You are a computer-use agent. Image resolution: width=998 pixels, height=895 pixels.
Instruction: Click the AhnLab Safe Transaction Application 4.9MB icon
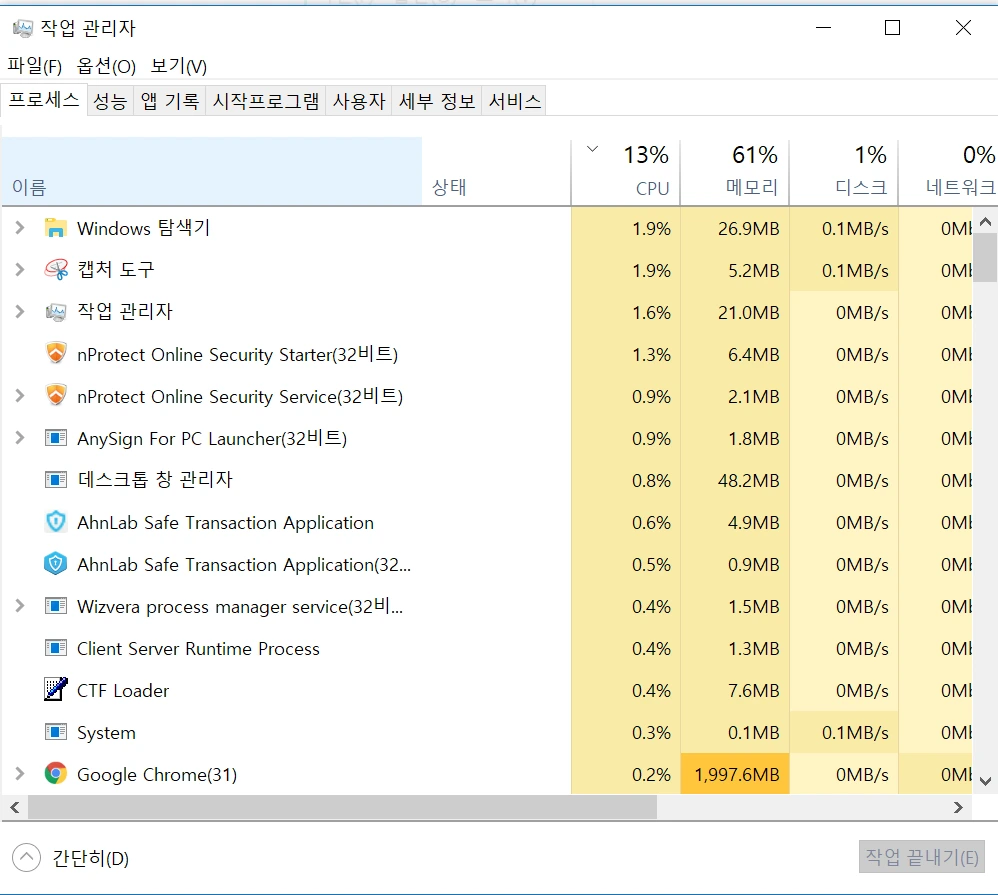pos(56,522)
